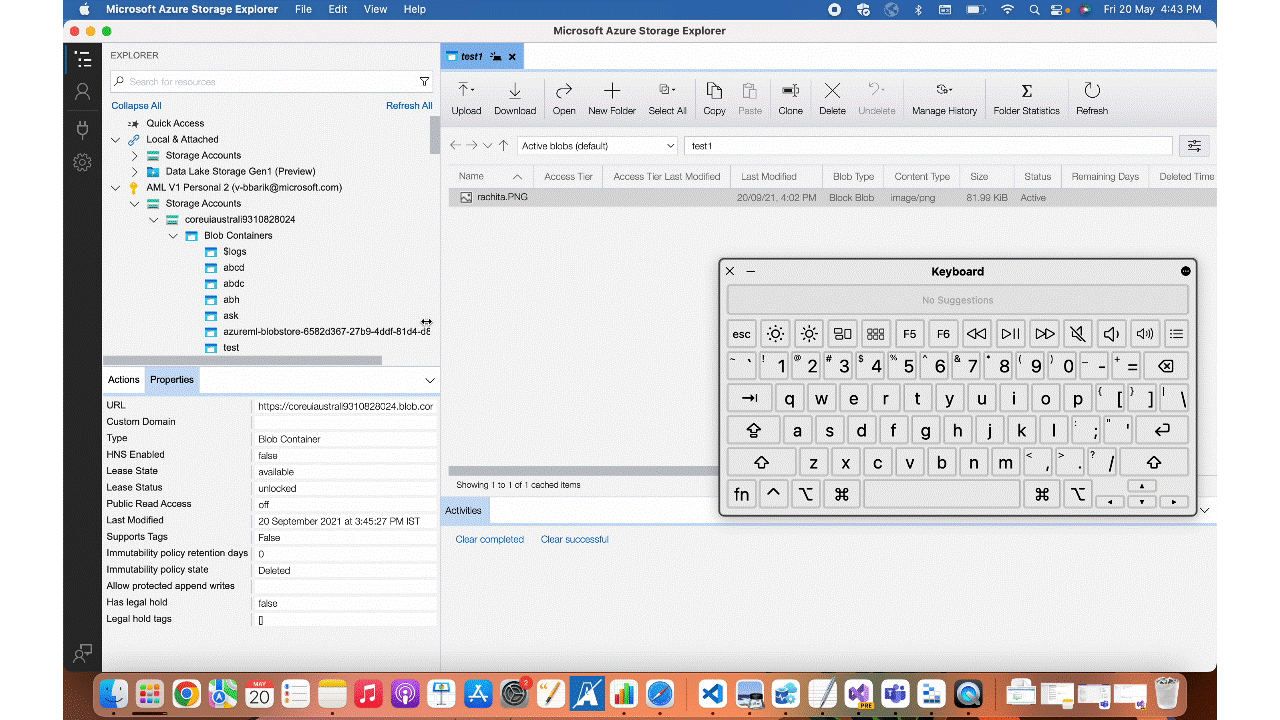Open Visual Studio Code from the Dock

pyautogui.click(x=712, y=693)
